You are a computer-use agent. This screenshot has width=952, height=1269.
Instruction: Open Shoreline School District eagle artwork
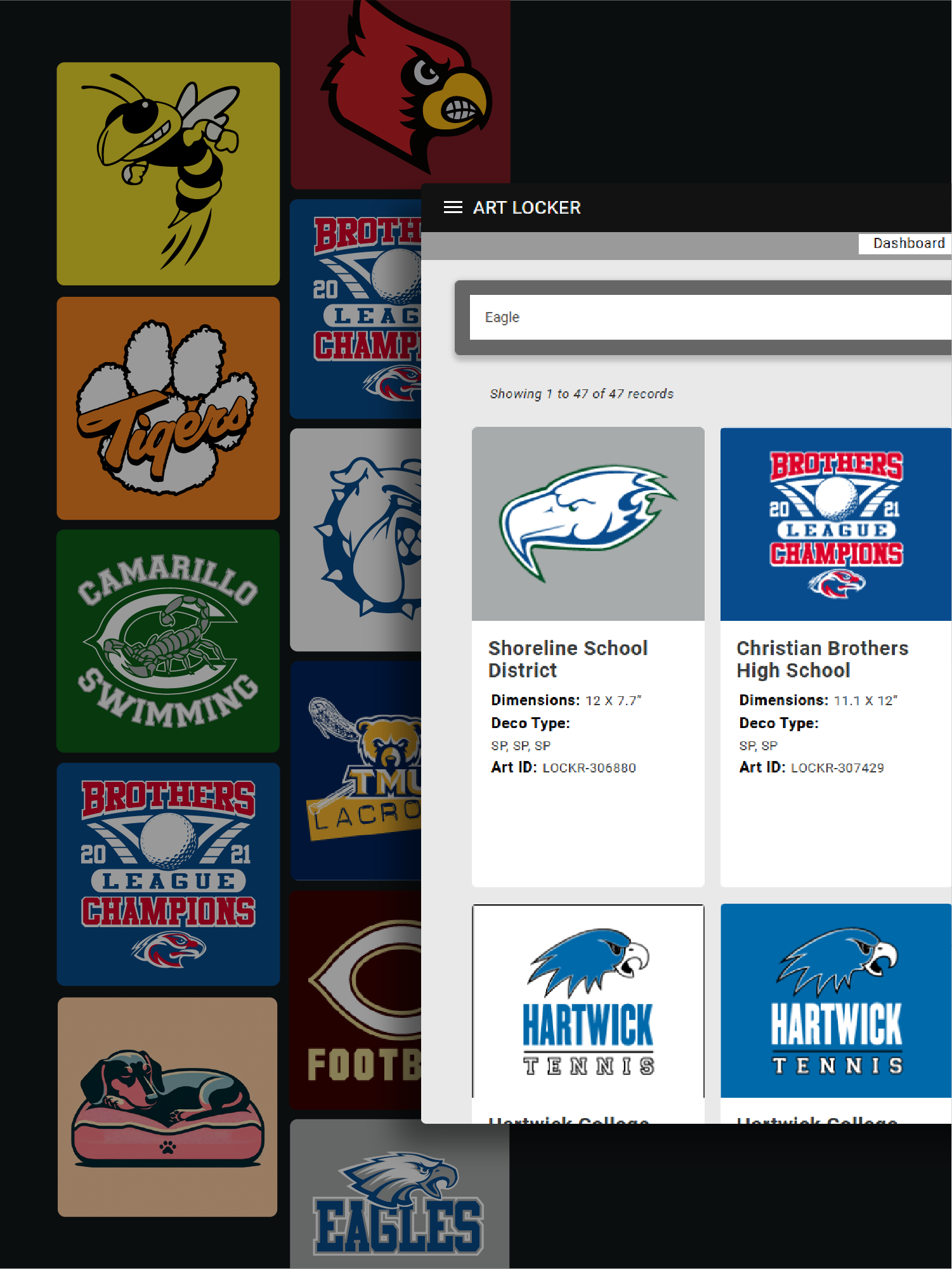pos(588,524)
